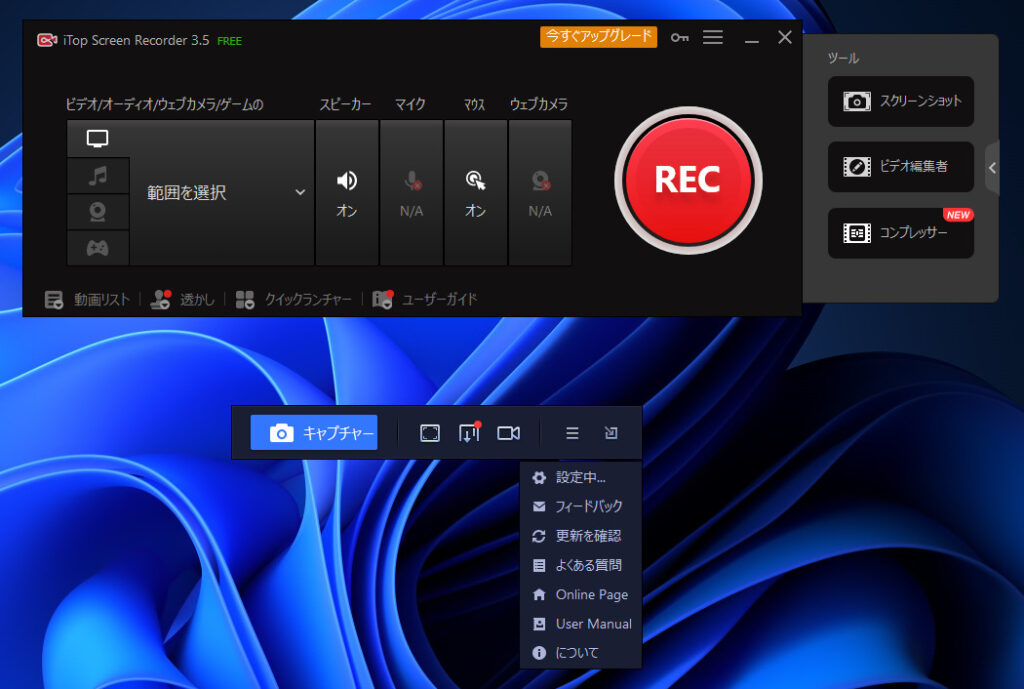
Task: Open the license key icon
Action: (679, 38)
